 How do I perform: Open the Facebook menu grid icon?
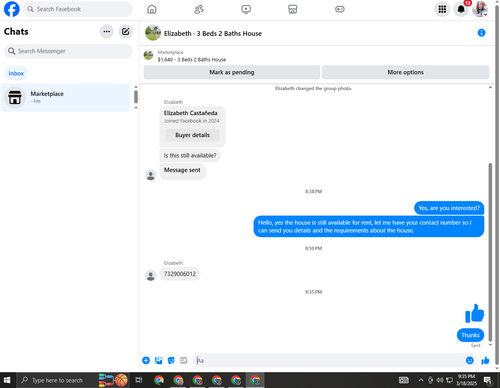(x=442, y=9)
